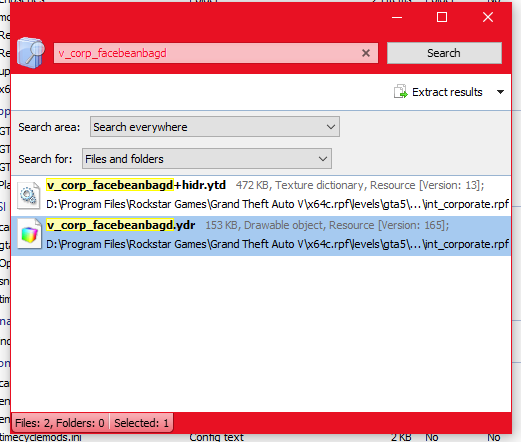Click the search magnifier archive icon

coord(31,52)
